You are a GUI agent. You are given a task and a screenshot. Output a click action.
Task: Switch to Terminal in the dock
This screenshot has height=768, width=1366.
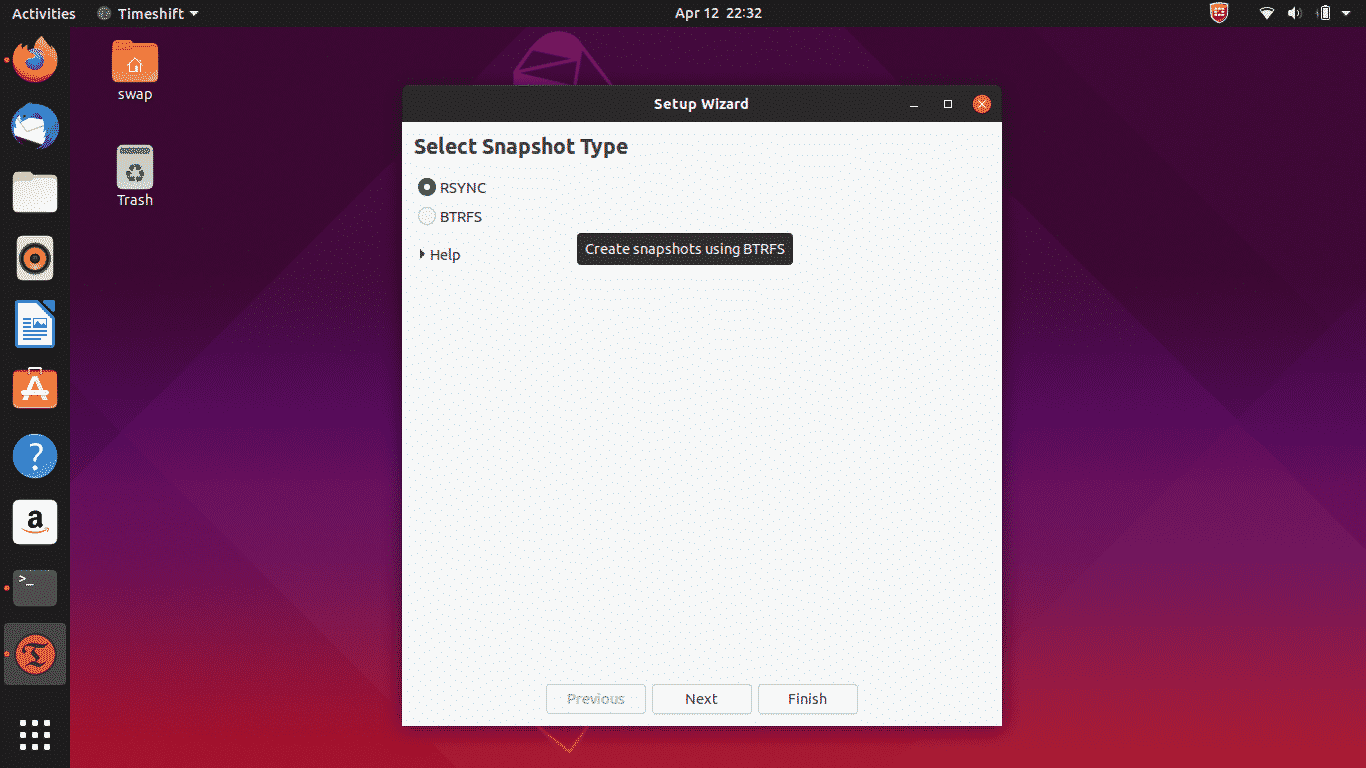35,588
